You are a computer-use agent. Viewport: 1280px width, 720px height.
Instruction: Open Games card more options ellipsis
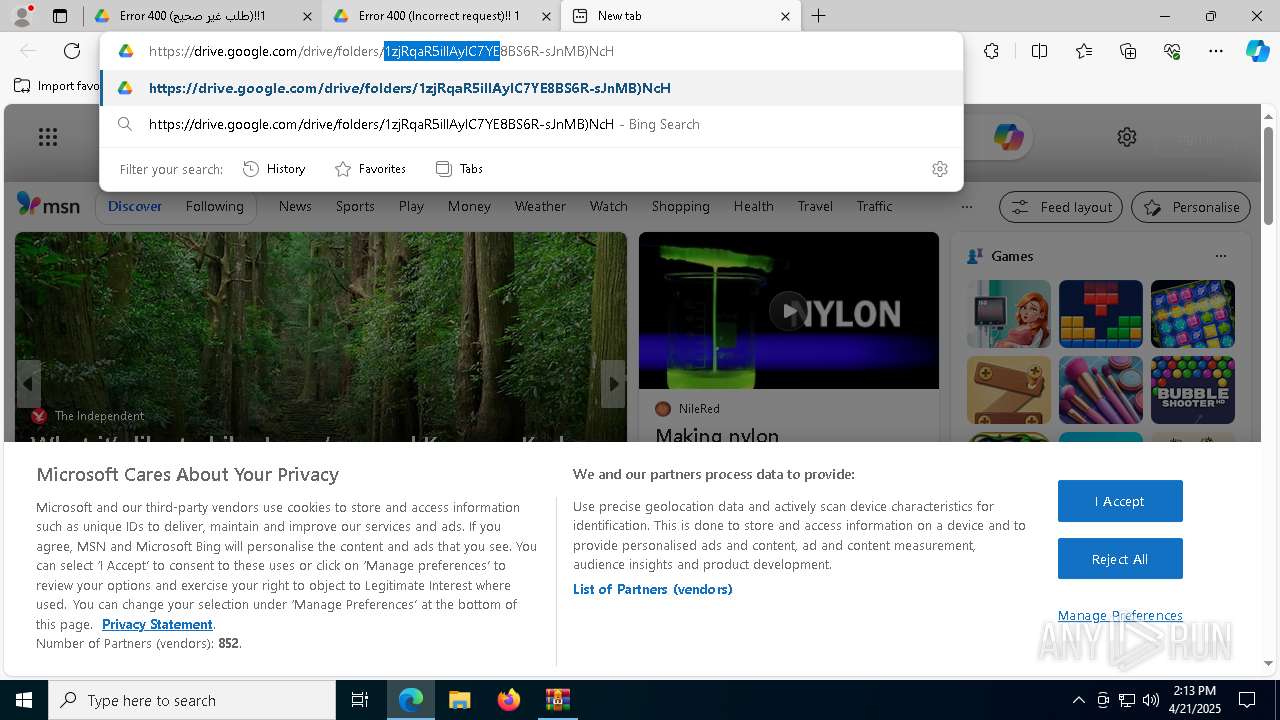pos(1220,256)
